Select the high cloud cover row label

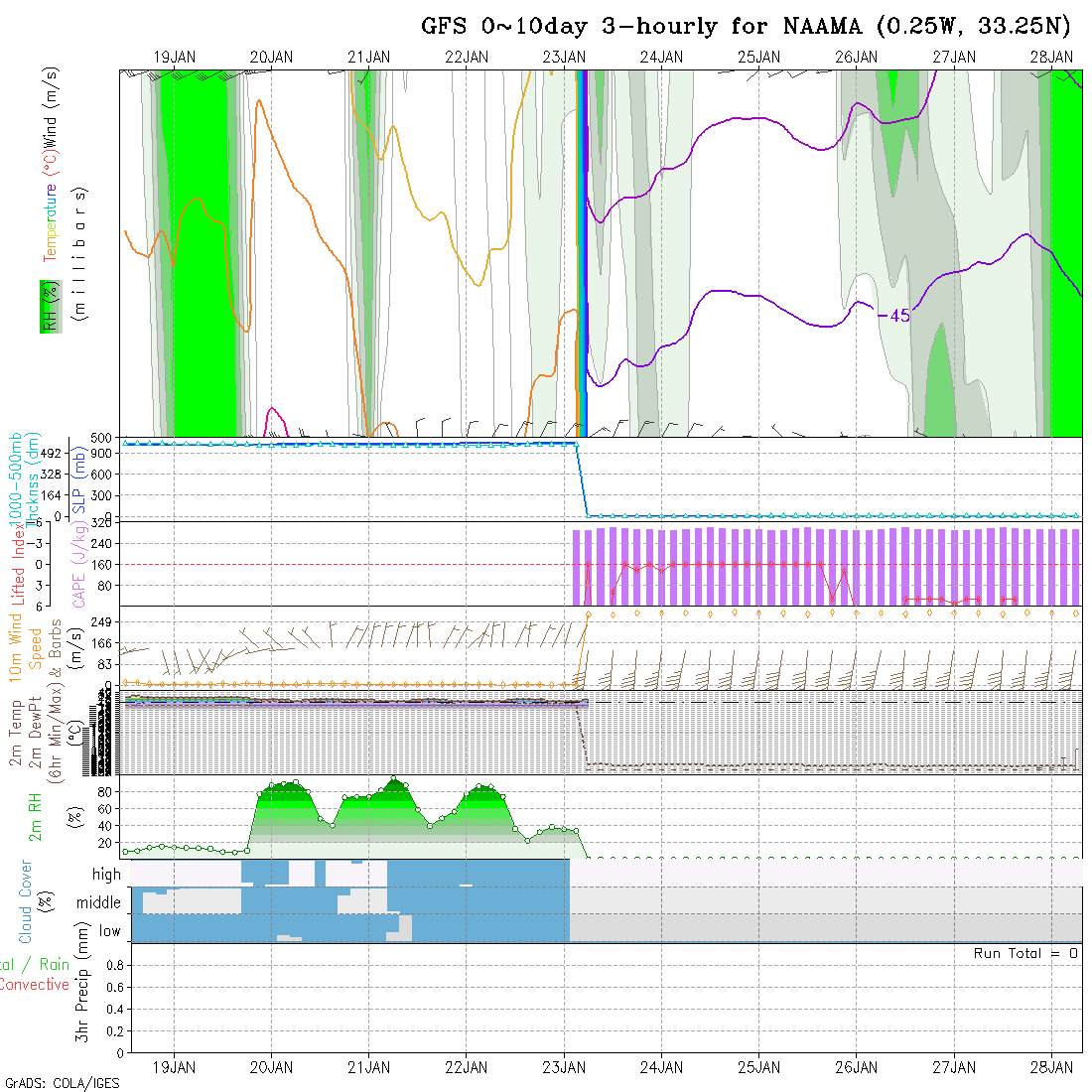tap(106, 875)
